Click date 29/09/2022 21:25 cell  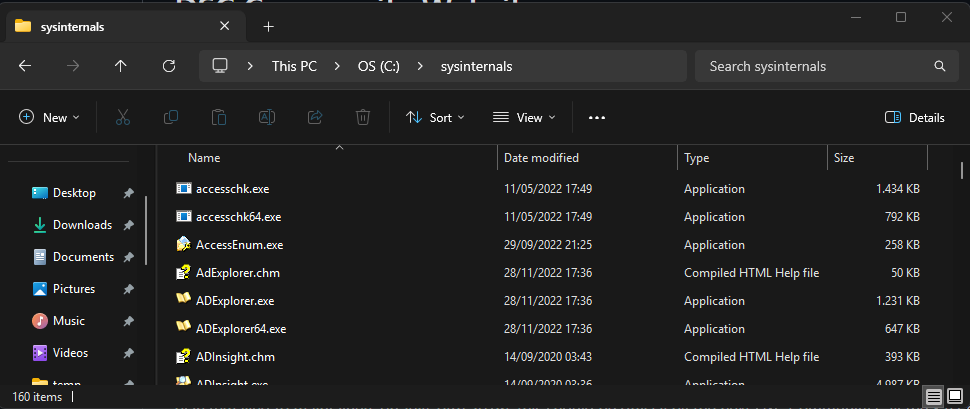[x=548, y=244]
